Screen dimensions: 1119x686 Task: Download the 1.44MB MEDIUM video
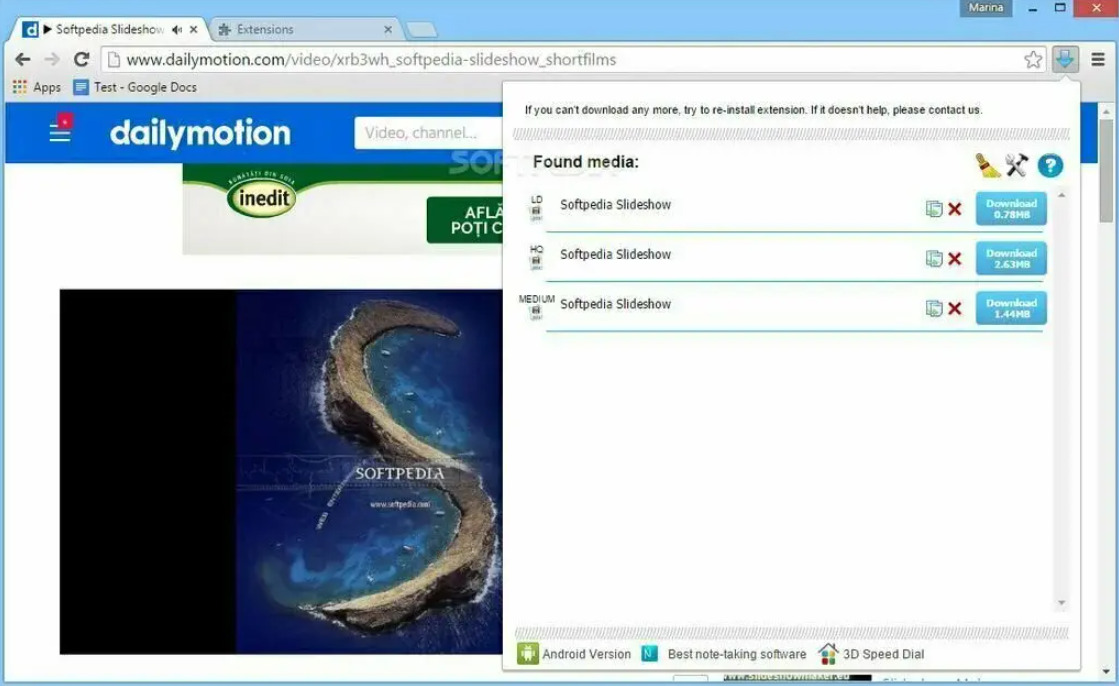[x=1011, y=308]
